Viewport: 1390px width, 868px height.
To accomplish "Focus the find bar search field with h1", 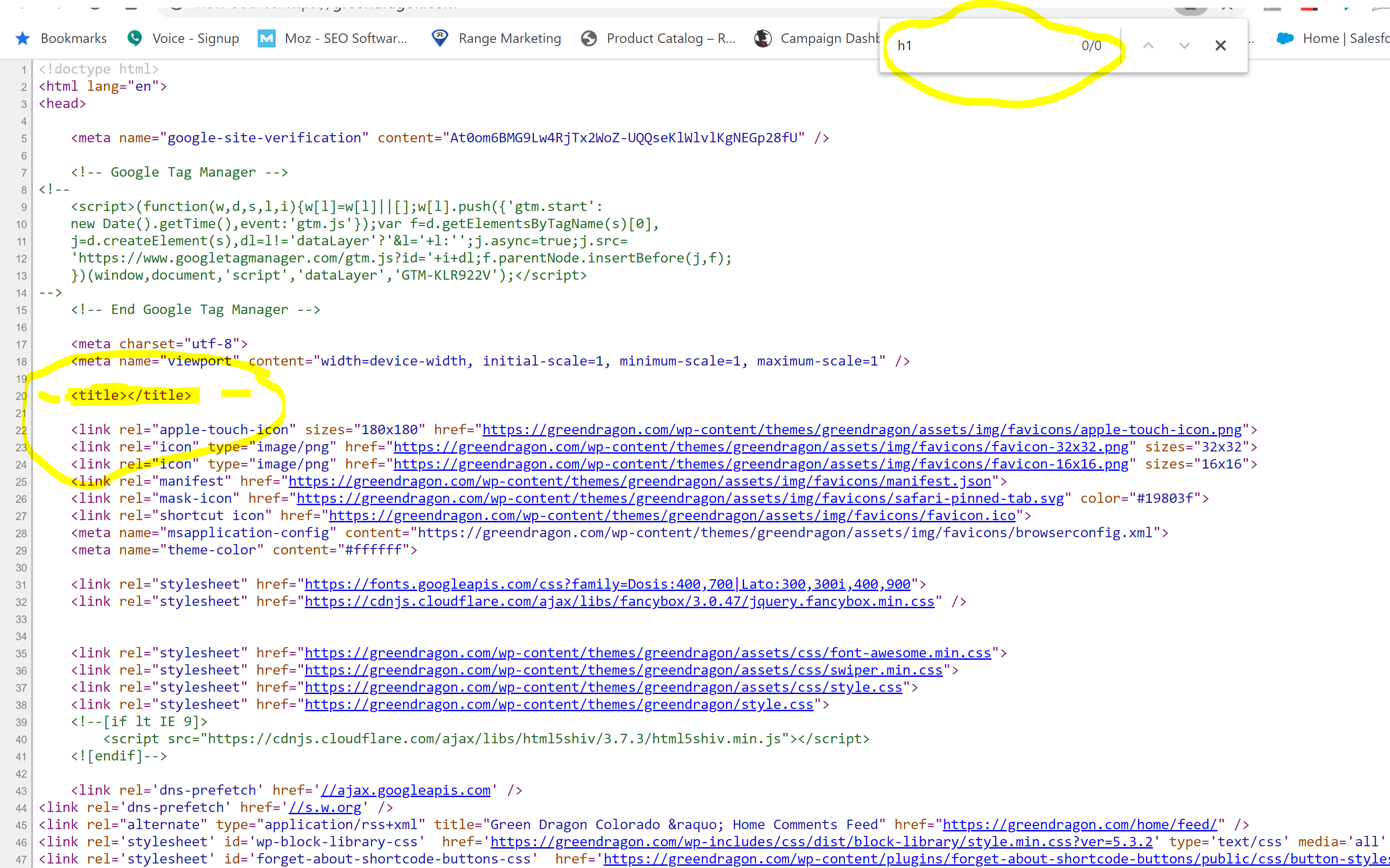I will coord(983,45).
